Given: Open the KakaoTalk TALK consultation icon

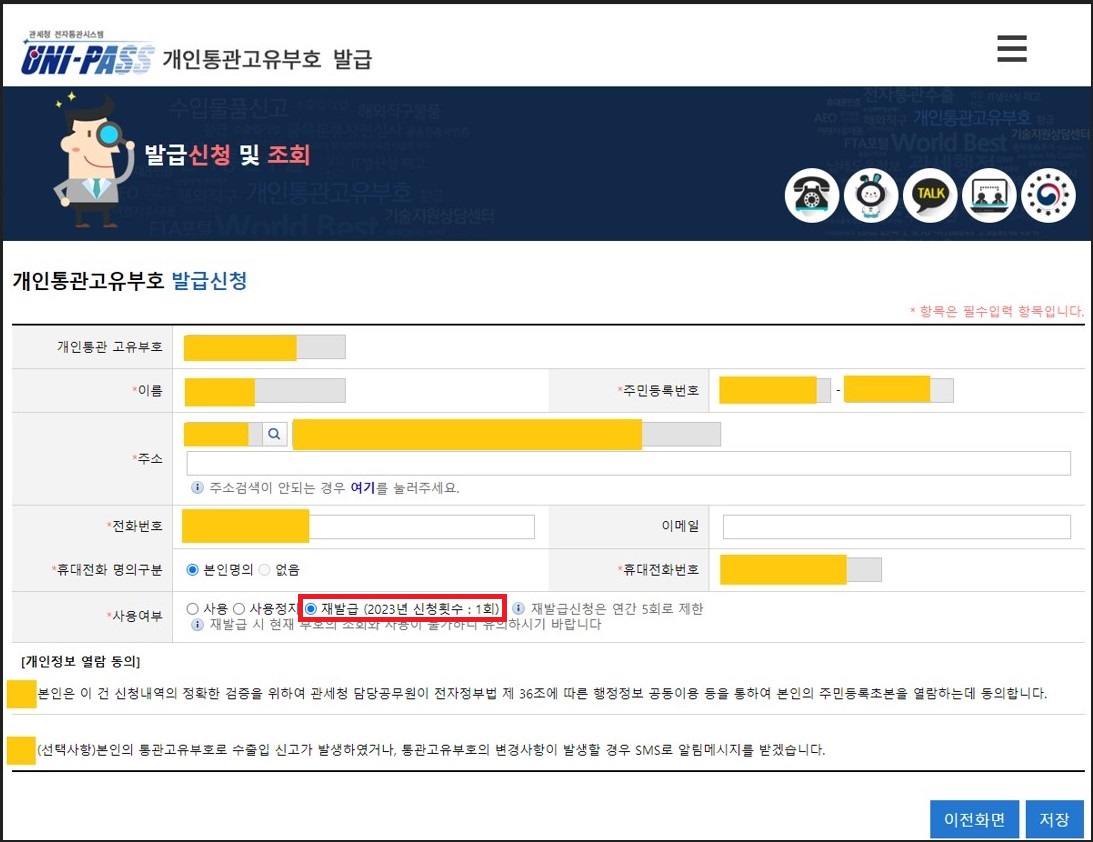Looking at the screenshot, I should pos(930,196).
